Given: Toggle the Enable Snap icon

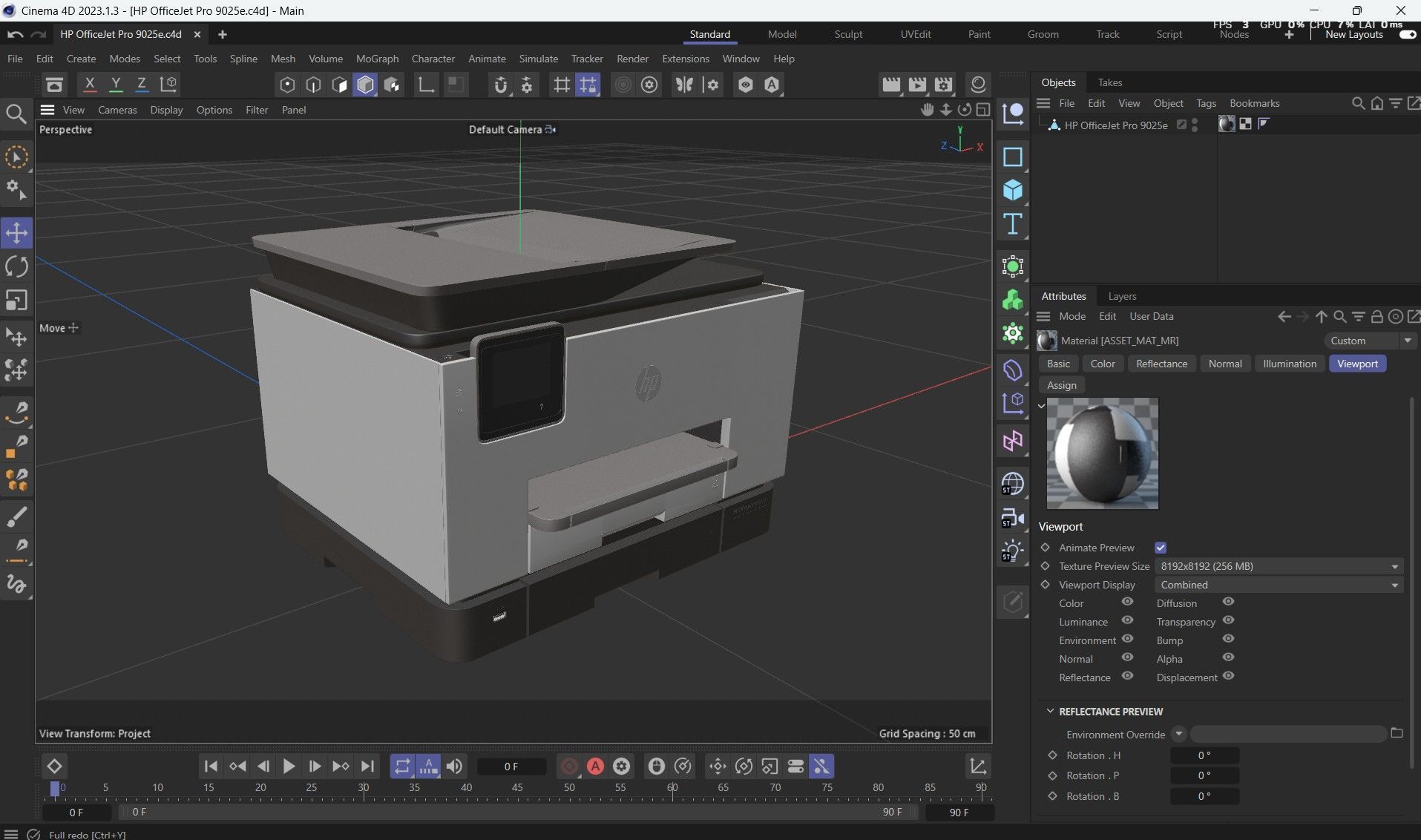Looking at the screenshot, I should tap(501, 85).
